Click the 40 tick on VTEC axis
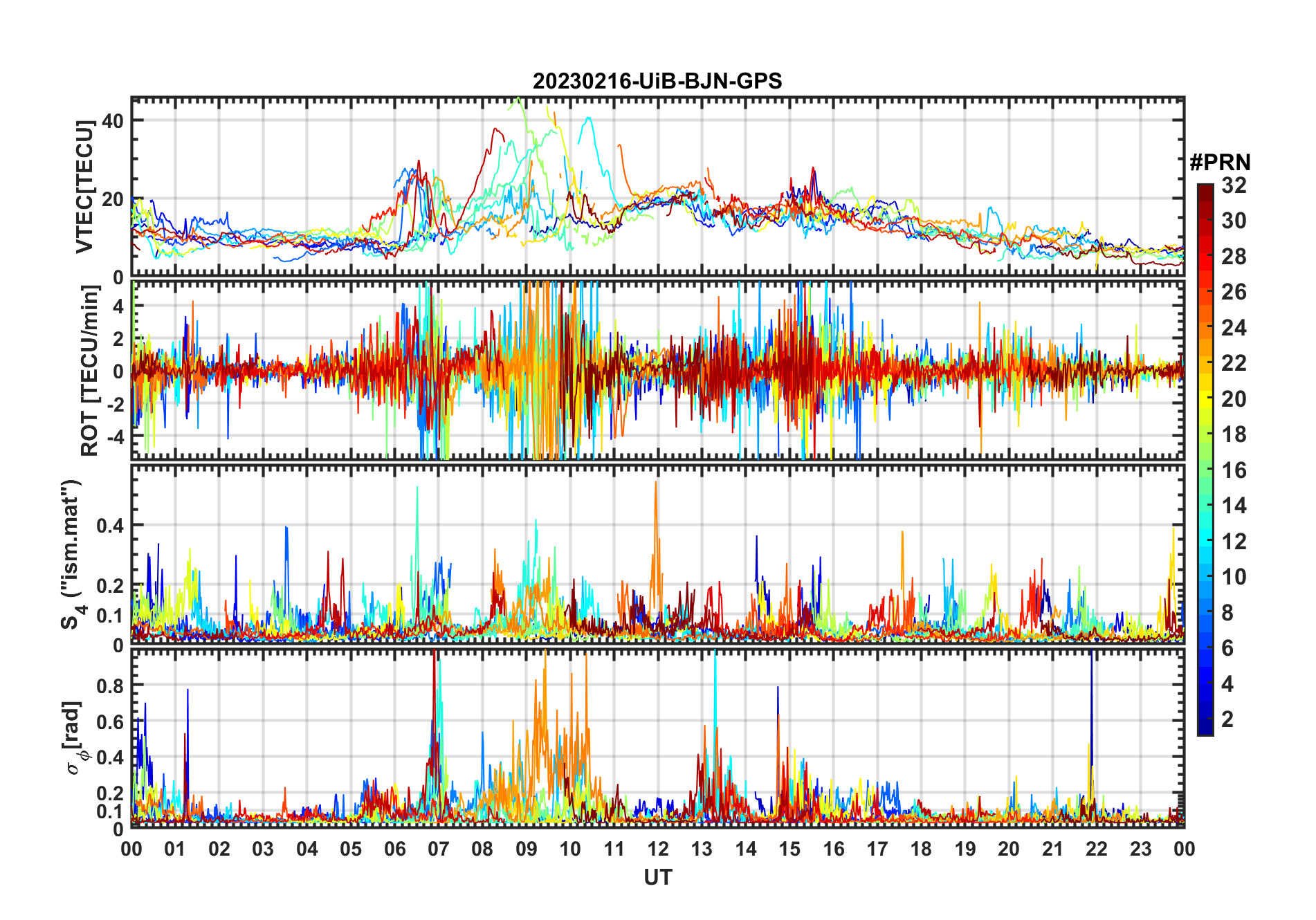Screen dimensions: 1316x920 113,120
